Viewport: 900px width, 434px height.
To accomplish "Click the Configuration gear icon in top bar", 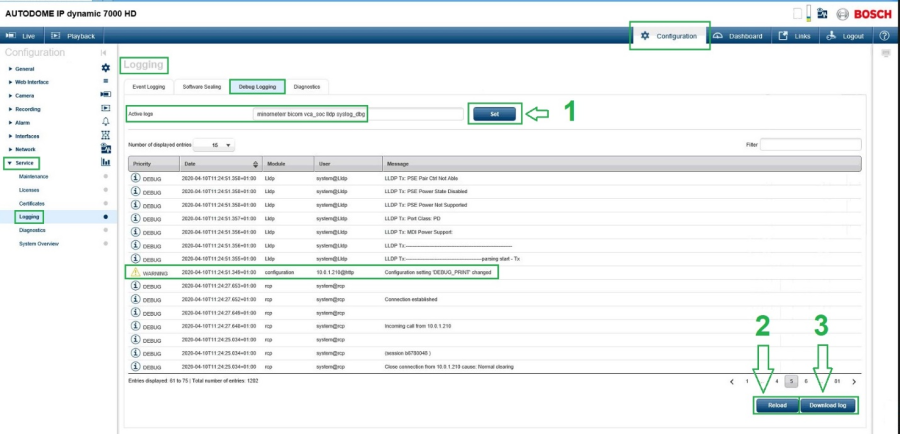I will pyautogui.click(x=645, y=36).
